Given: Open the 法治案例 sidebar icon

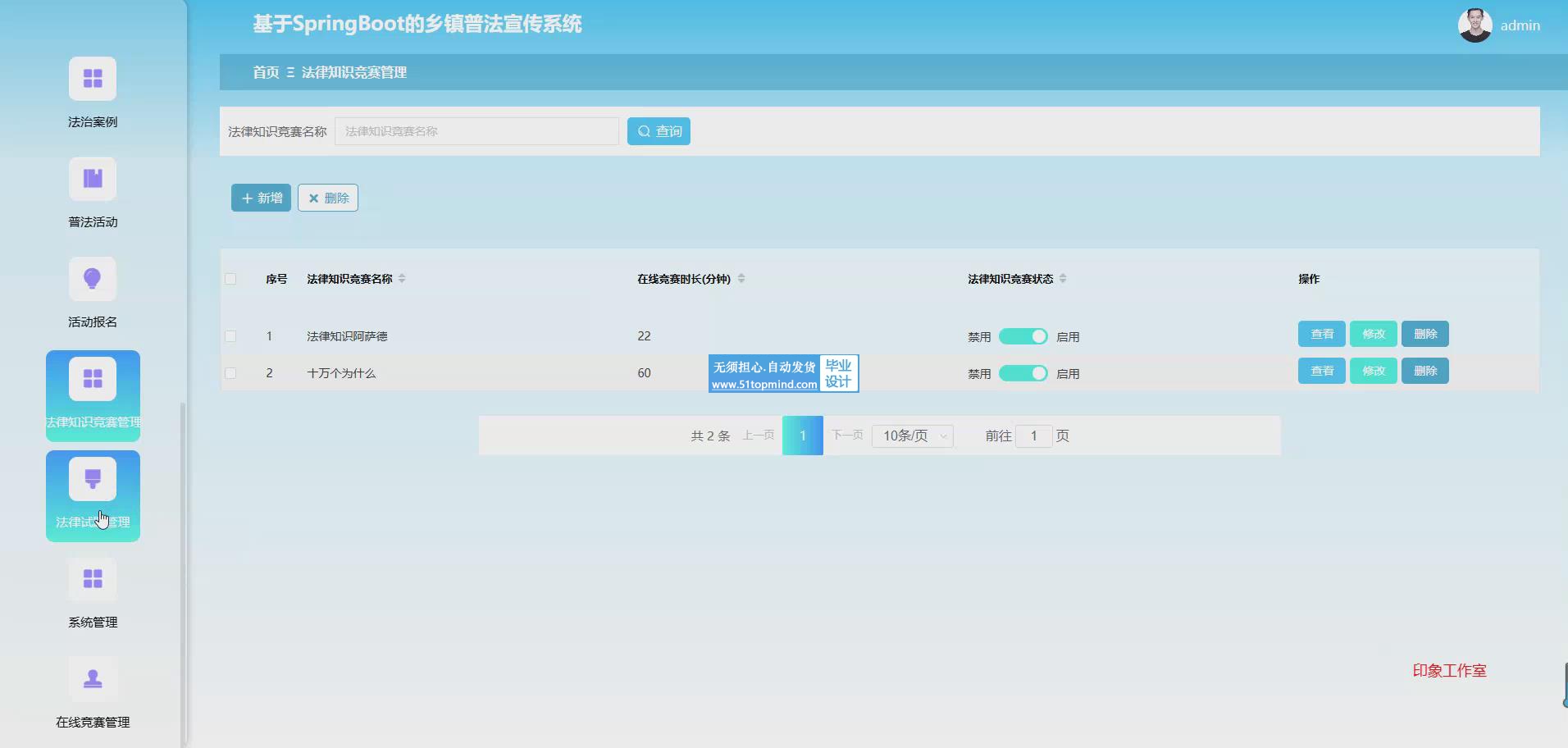Looking at the screenshot, I should (93, 80).
